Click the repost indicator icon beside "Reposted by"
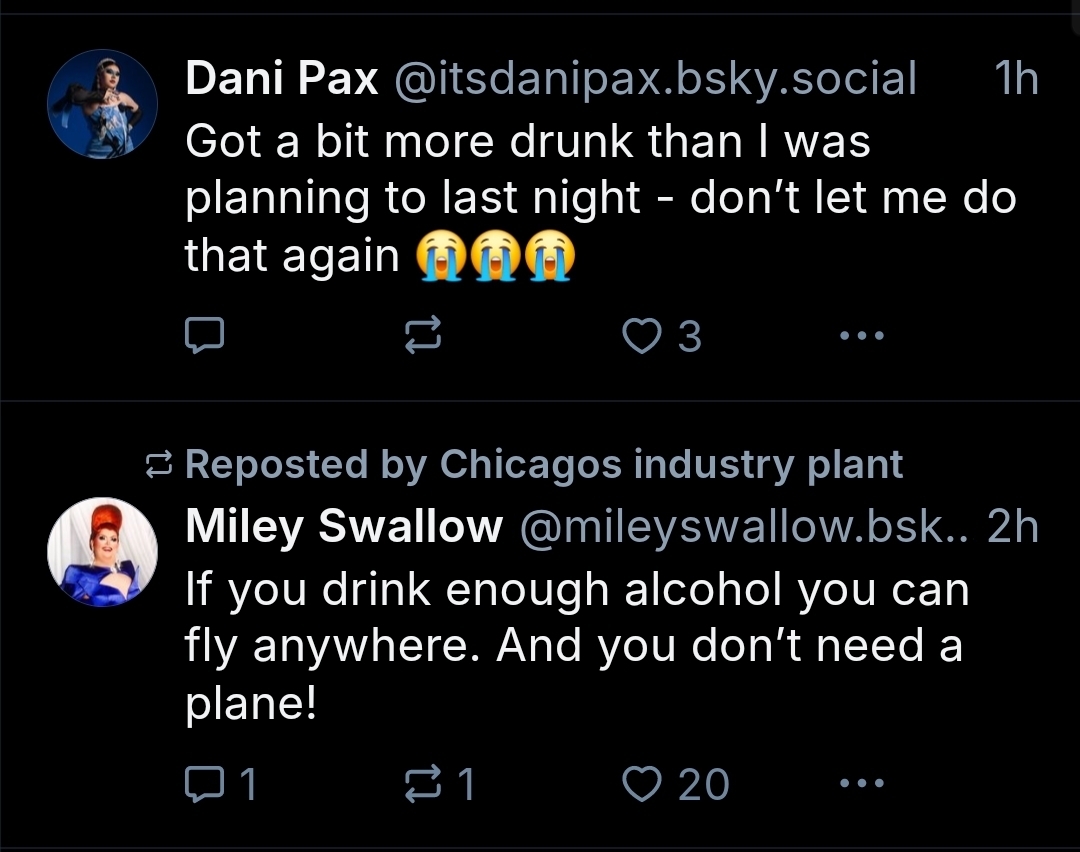The image size is (1080, 852). pyautogui.click(x=159, y=464)
